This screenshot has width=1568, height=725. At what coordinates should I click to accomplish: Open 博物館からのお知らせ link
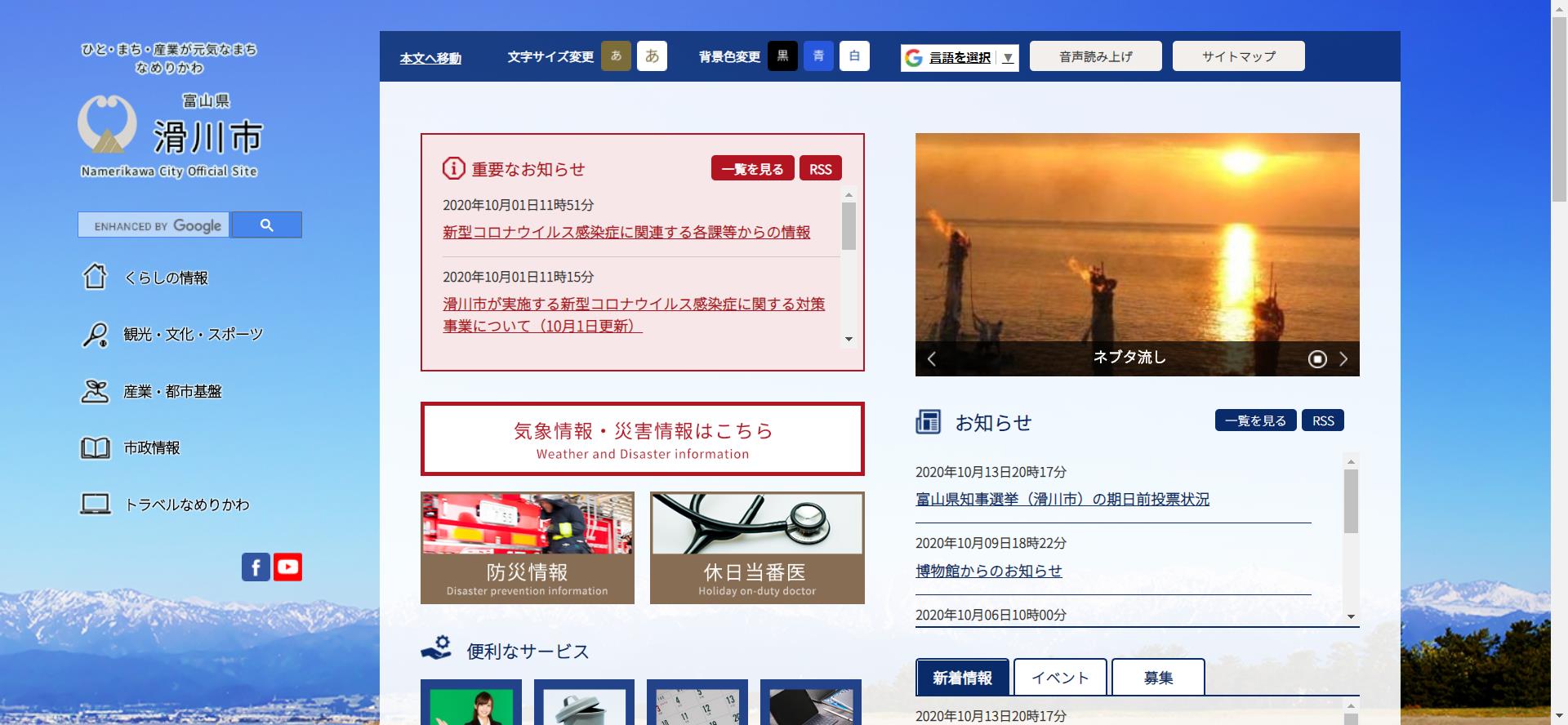[x=989, y=571]
